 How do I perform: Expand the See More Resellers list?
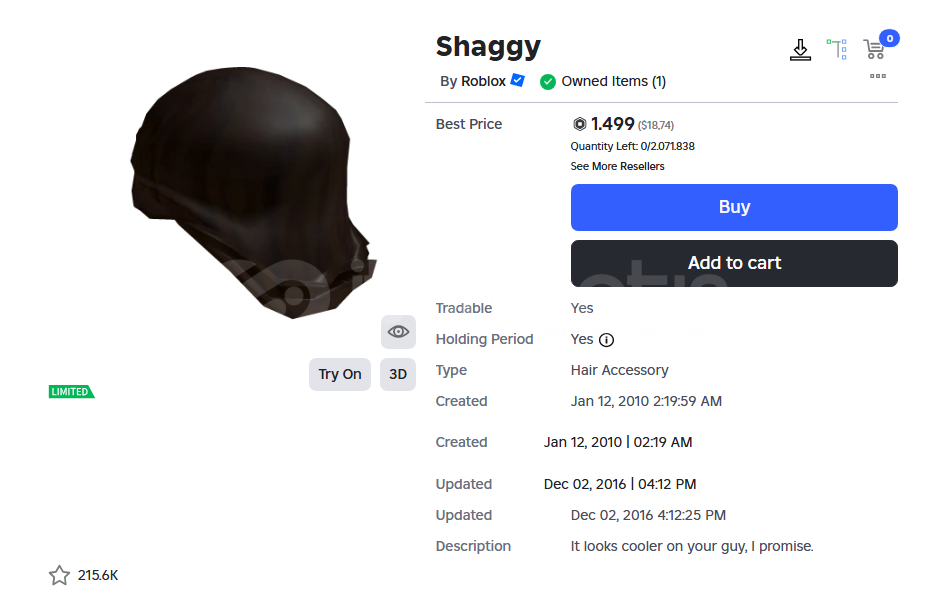tap(617, 166)
